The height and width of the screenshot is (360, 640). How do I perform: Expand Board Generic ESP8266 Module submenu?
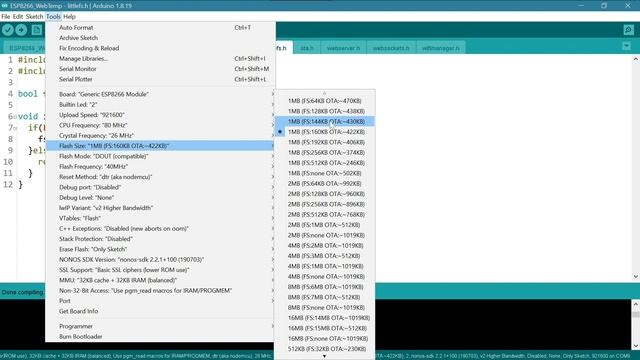coord(160,94)
